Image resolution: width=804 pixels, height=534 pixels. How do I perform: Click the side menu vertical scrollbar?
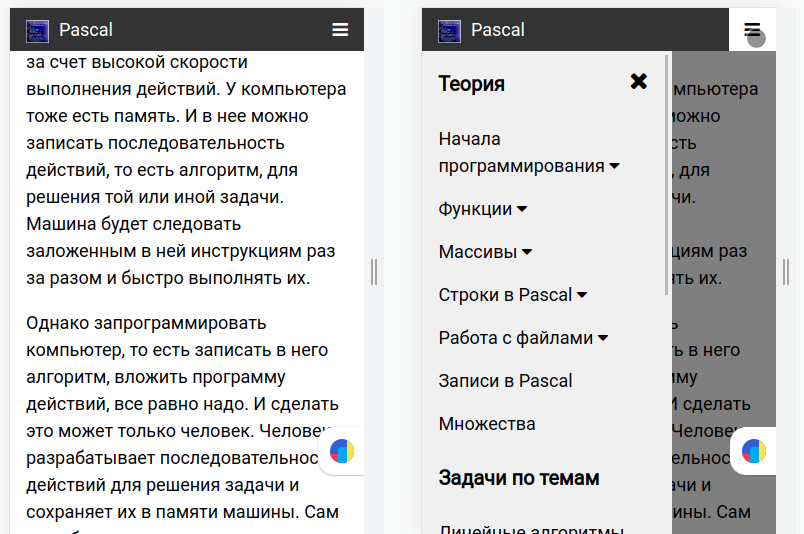[x=667, y=174]
